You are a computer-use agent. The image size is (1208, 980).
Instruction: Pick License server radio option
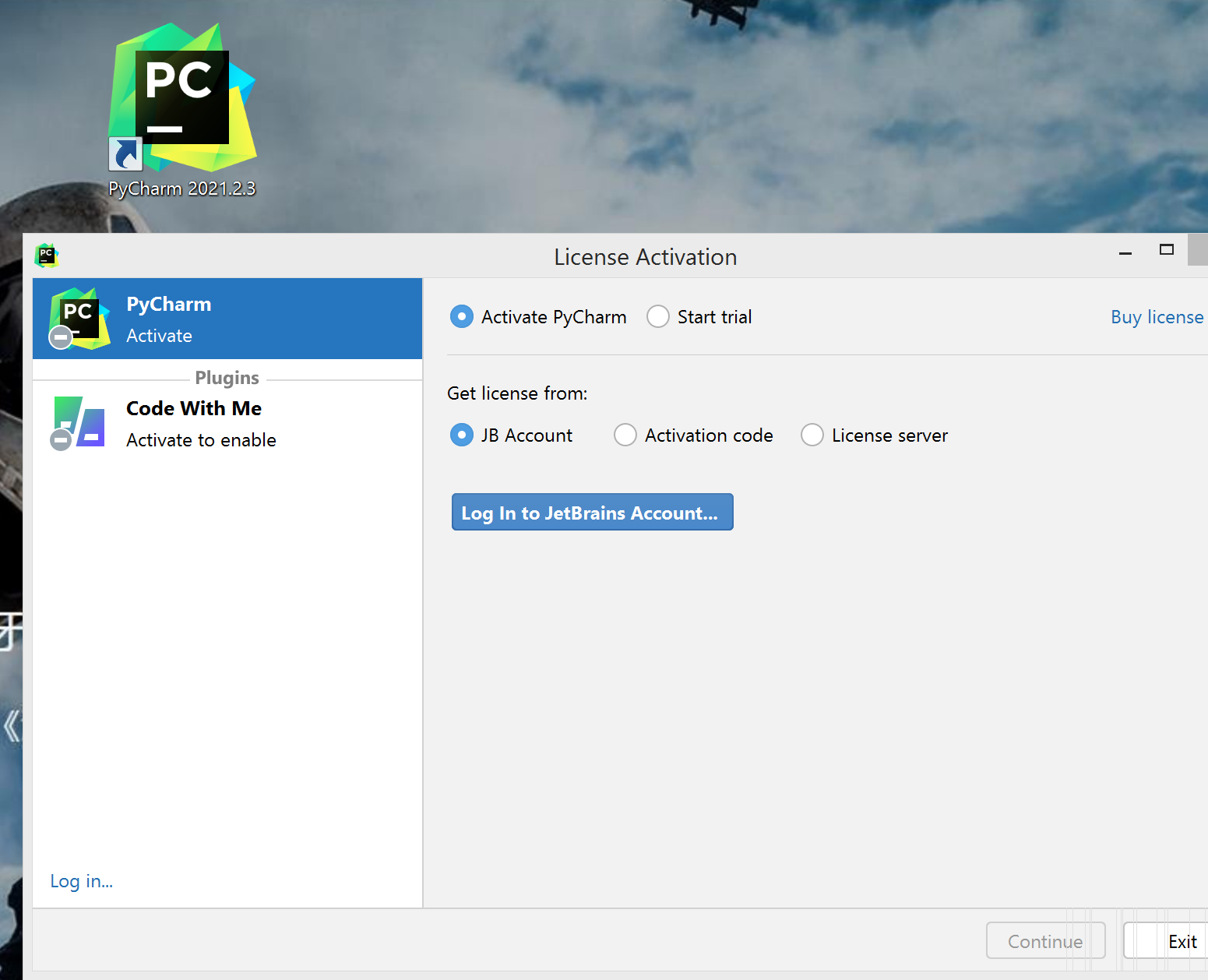coord(875,435)
